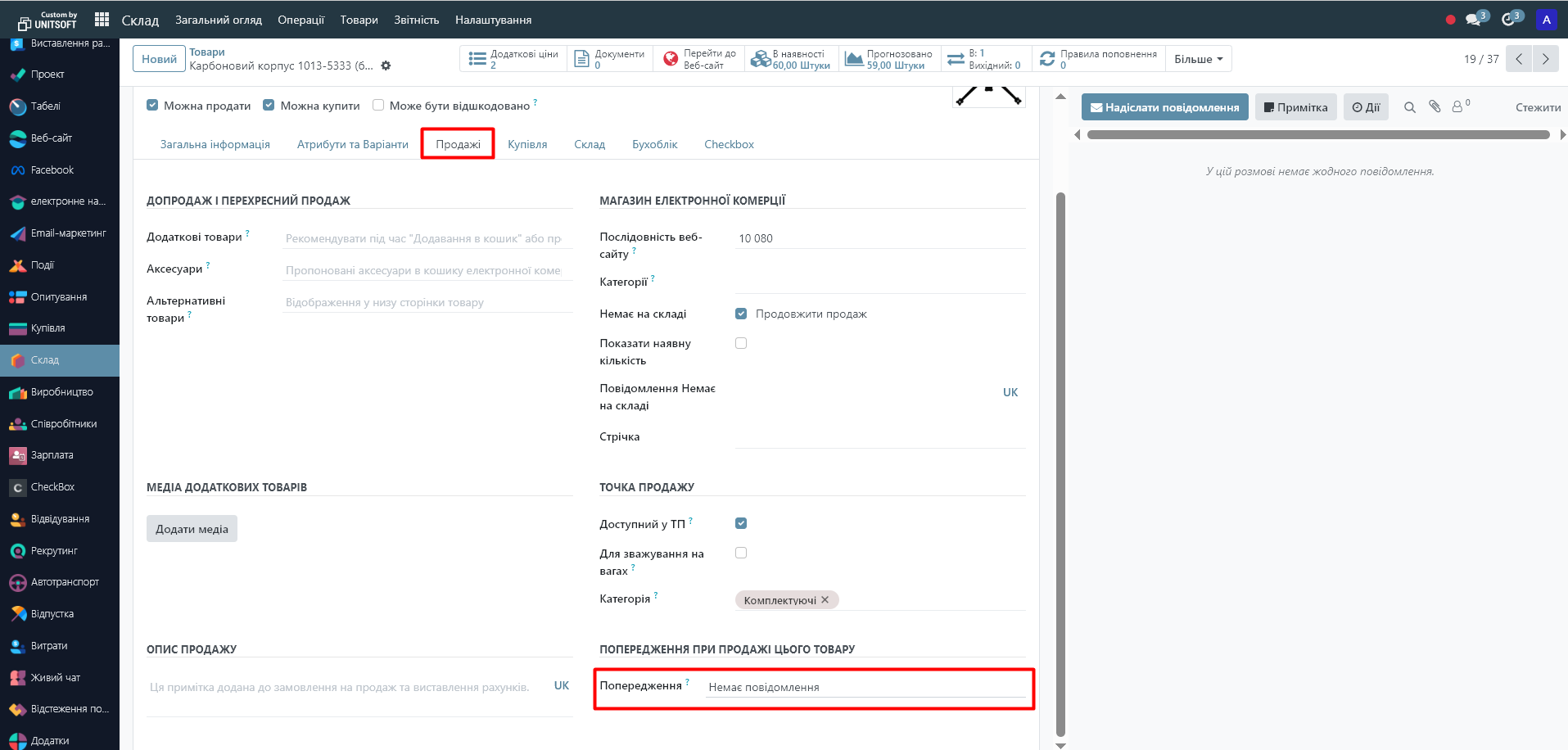
Task: Open the chat messages icon in header
Action: point(1474,19)
